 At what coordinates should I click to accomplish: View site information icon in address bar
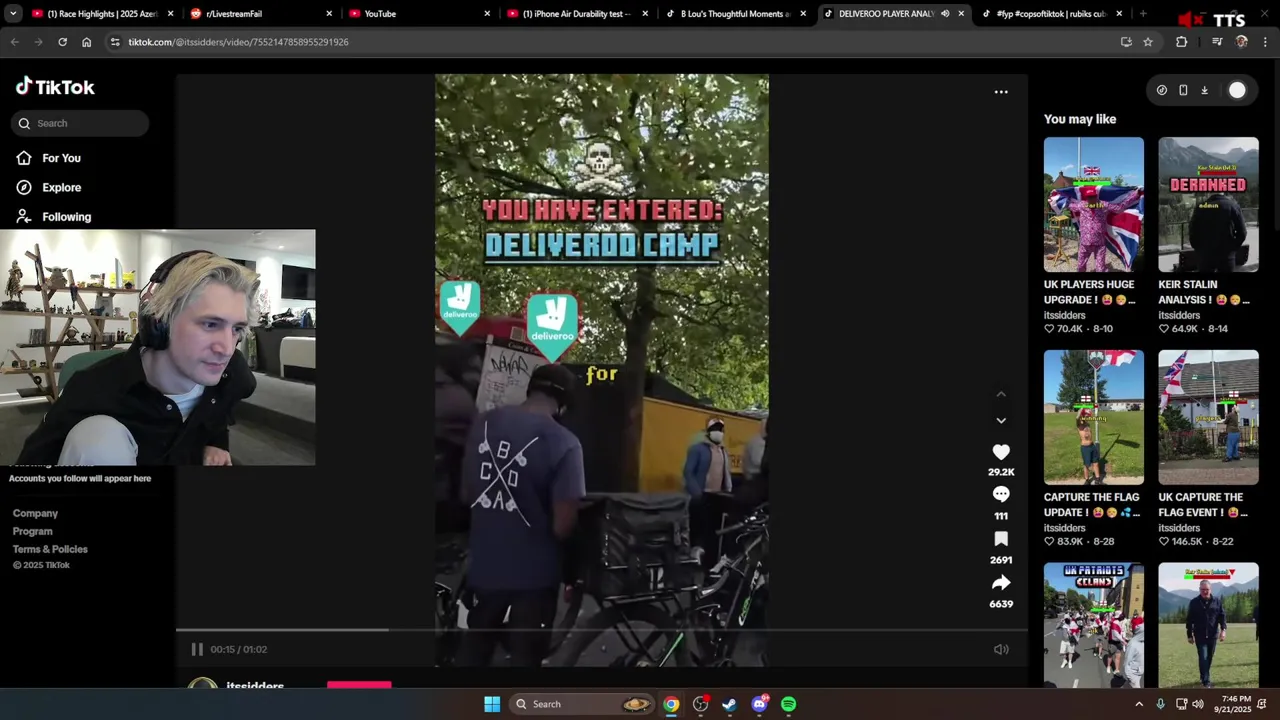tap(115, 42)
